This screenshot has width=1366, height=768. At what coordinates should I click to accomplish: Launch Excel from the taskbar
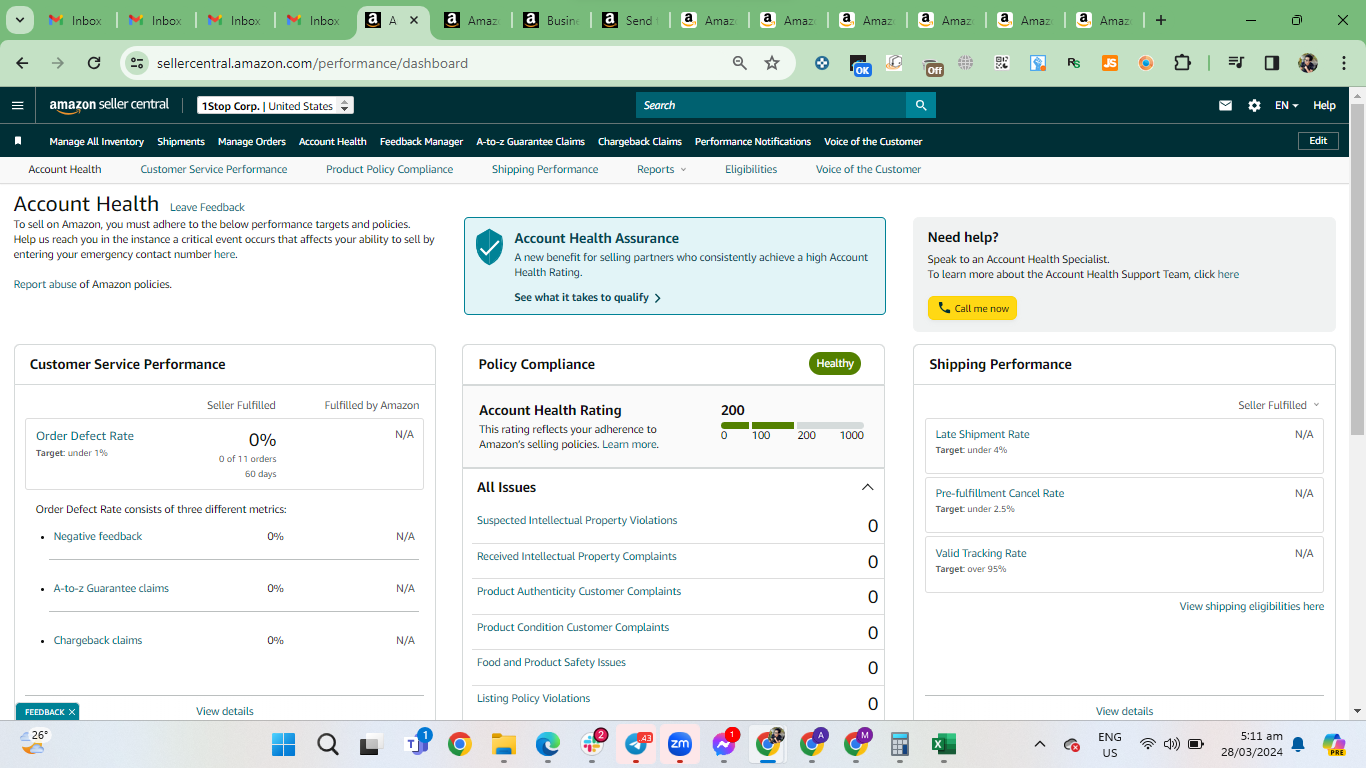coord(943,744)
